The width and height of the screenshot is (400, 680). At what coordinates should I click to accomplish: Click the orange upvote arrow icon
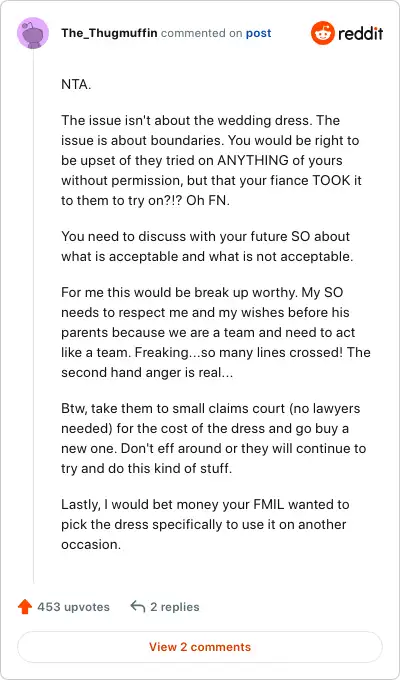(25, 607)
